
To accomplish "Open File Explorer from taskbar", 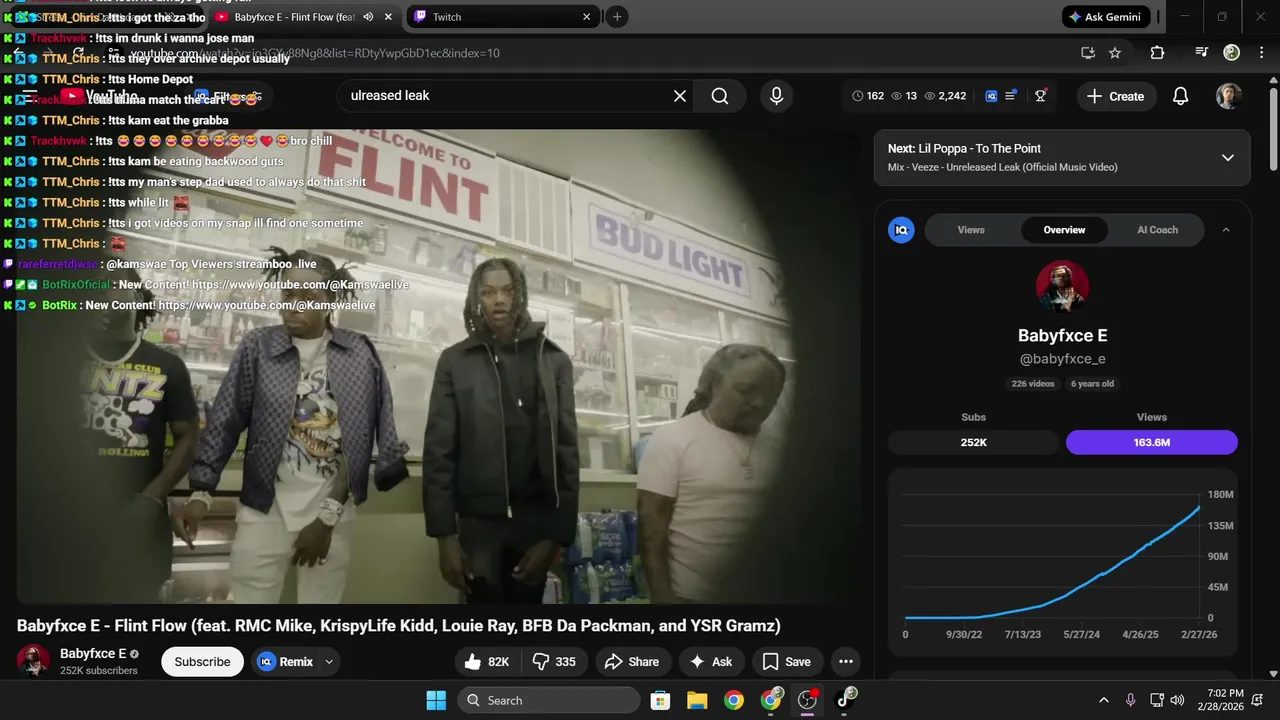I will click(x=697, y=700).
